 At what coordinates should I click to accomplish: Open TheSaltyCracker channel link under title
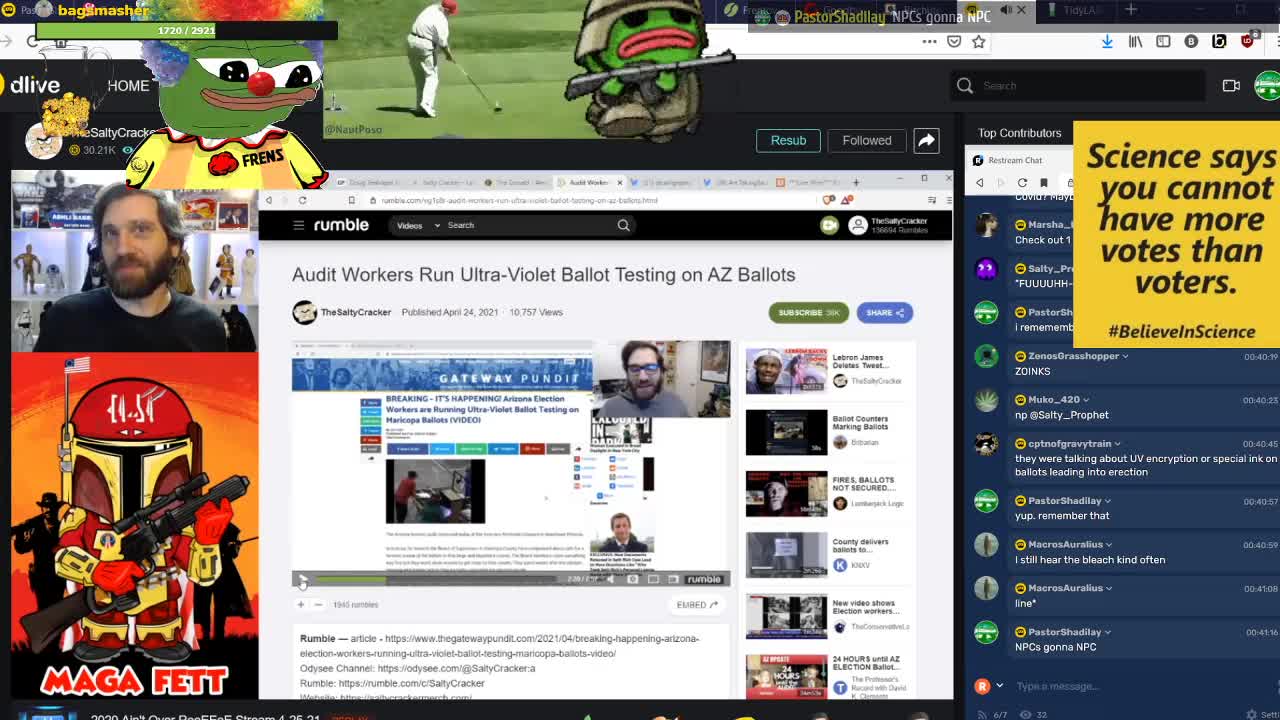[355, 312]
